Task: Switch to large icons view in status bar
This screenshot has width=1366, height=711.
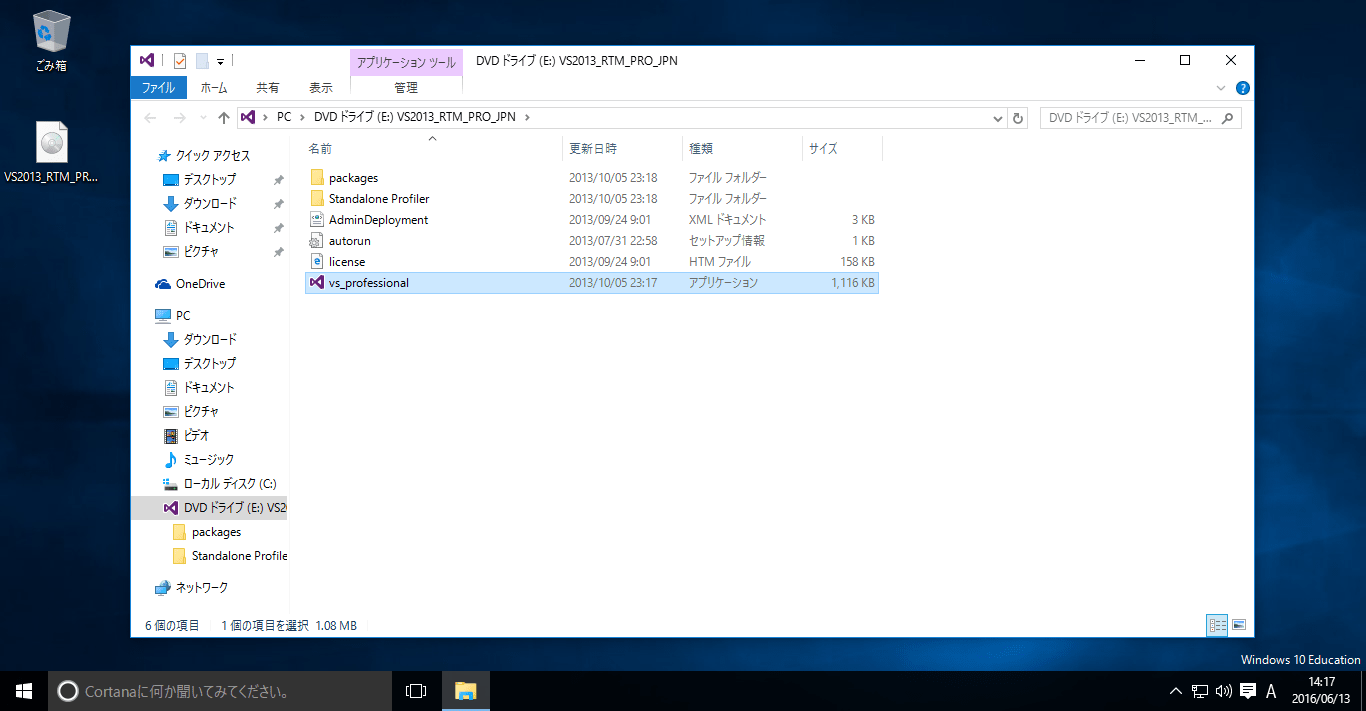Action: pyautogui.click(x=1239, y=624)
